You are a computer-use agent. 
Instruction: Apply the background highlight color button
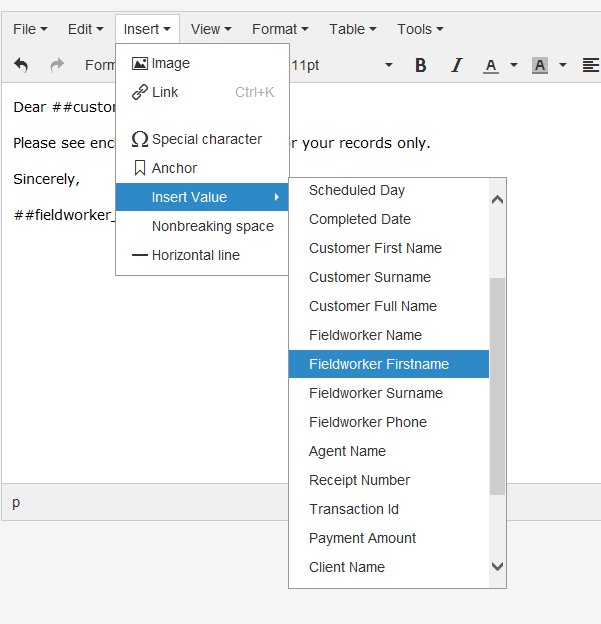point(540,65)
